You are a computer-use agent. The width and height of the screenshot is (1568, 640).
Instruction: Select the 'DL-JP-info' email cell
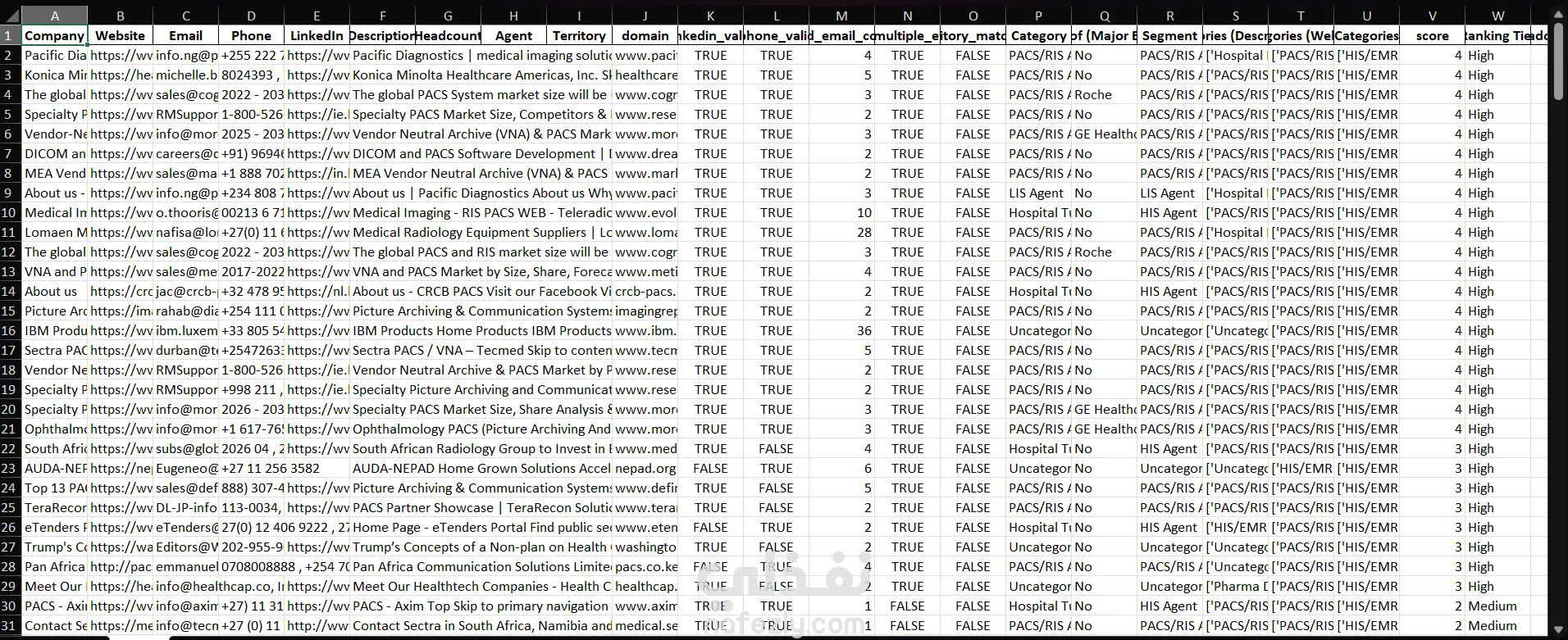185,507
